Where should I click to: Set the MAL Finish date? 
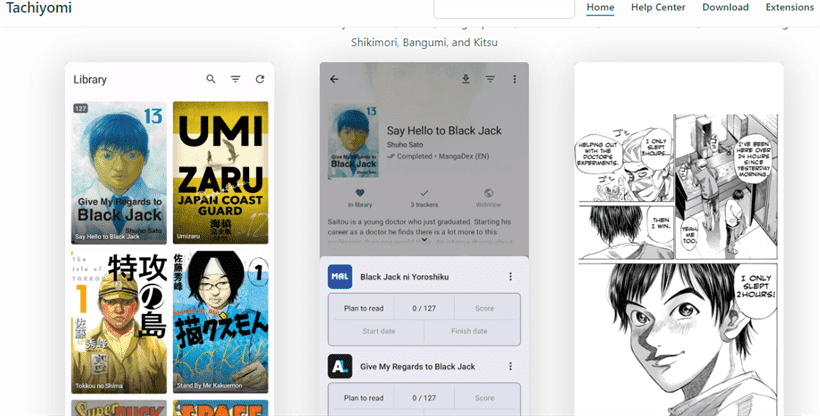[469, 331]
